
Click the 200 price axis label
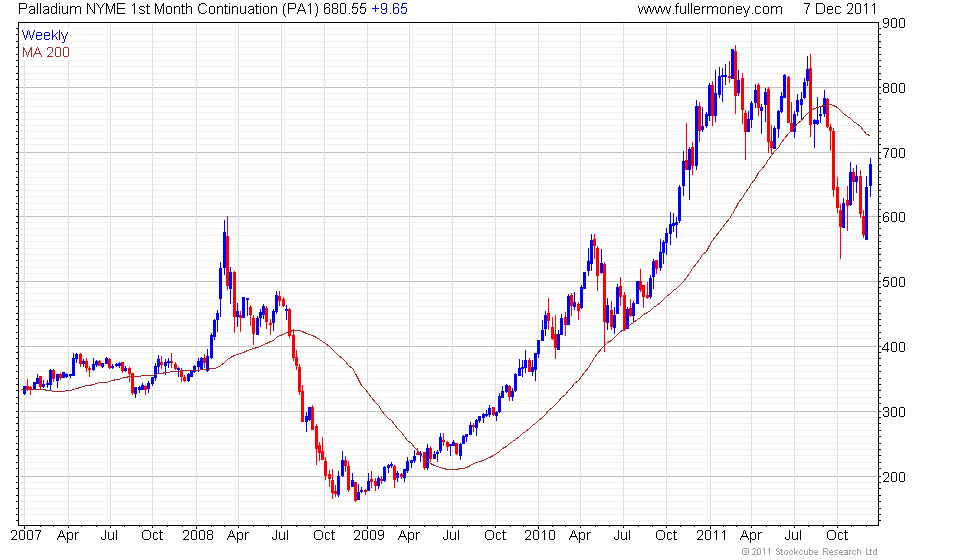pos(894,477)
